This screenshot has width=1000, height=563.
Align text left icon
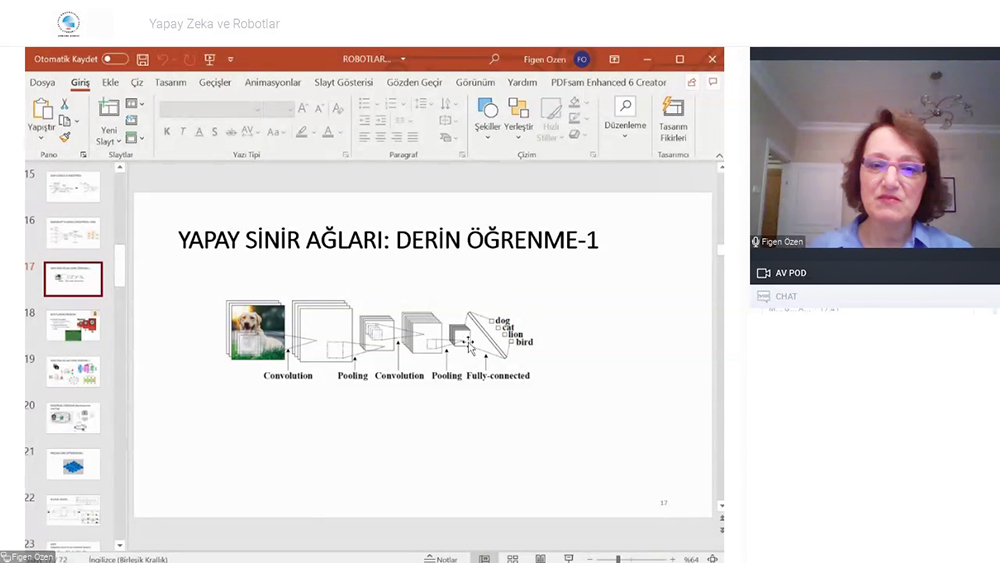point(364,137)
